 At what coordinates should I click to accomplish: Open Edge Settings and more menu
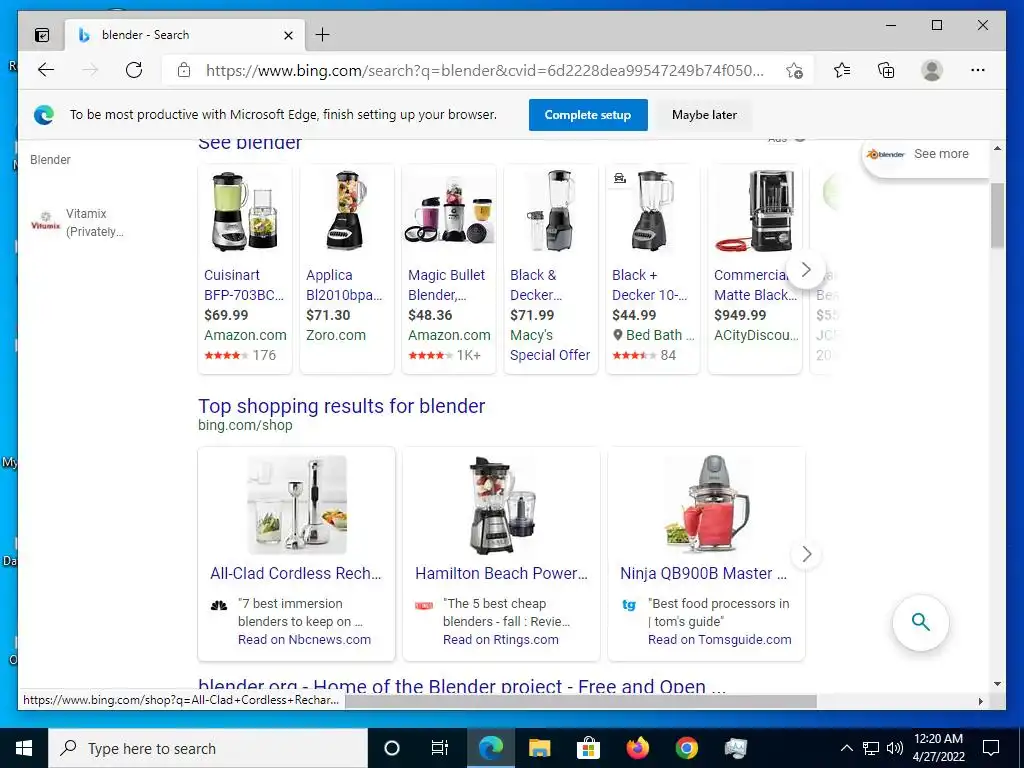[x=978, y=70]
